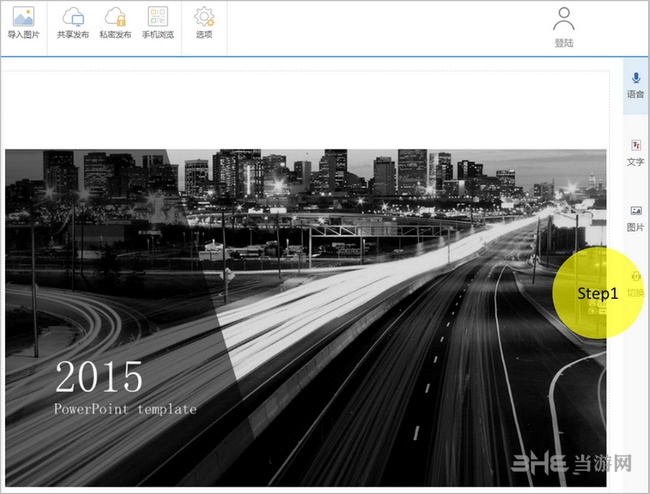
Task: Open 共享发布 share publish
Action: coord(73,23)
